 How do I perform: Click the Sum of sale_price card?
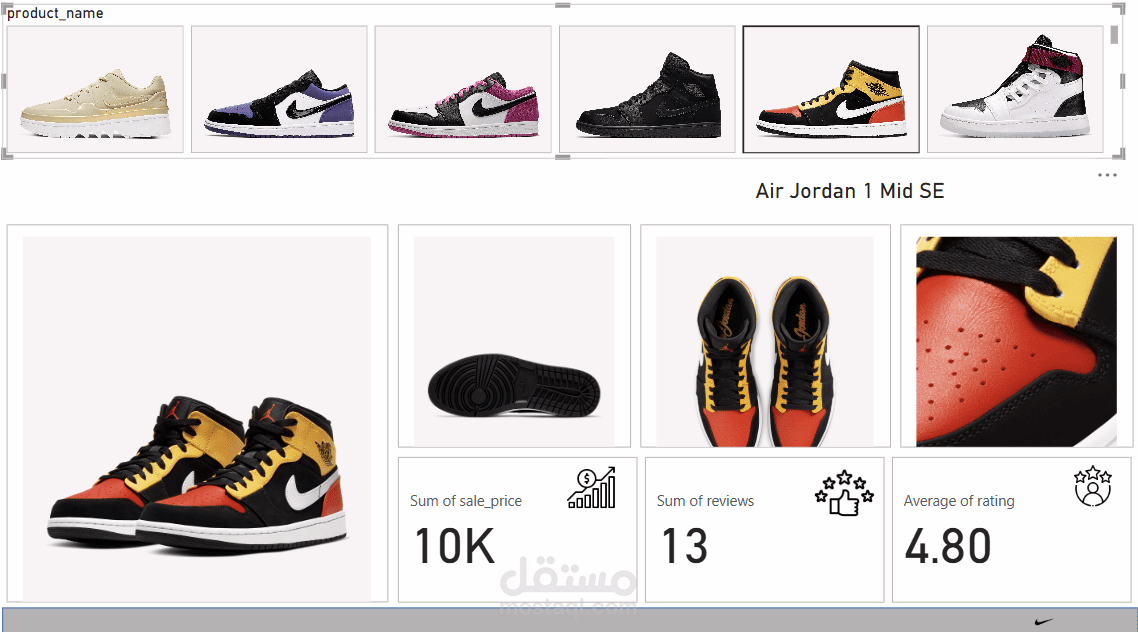point(517,530)
